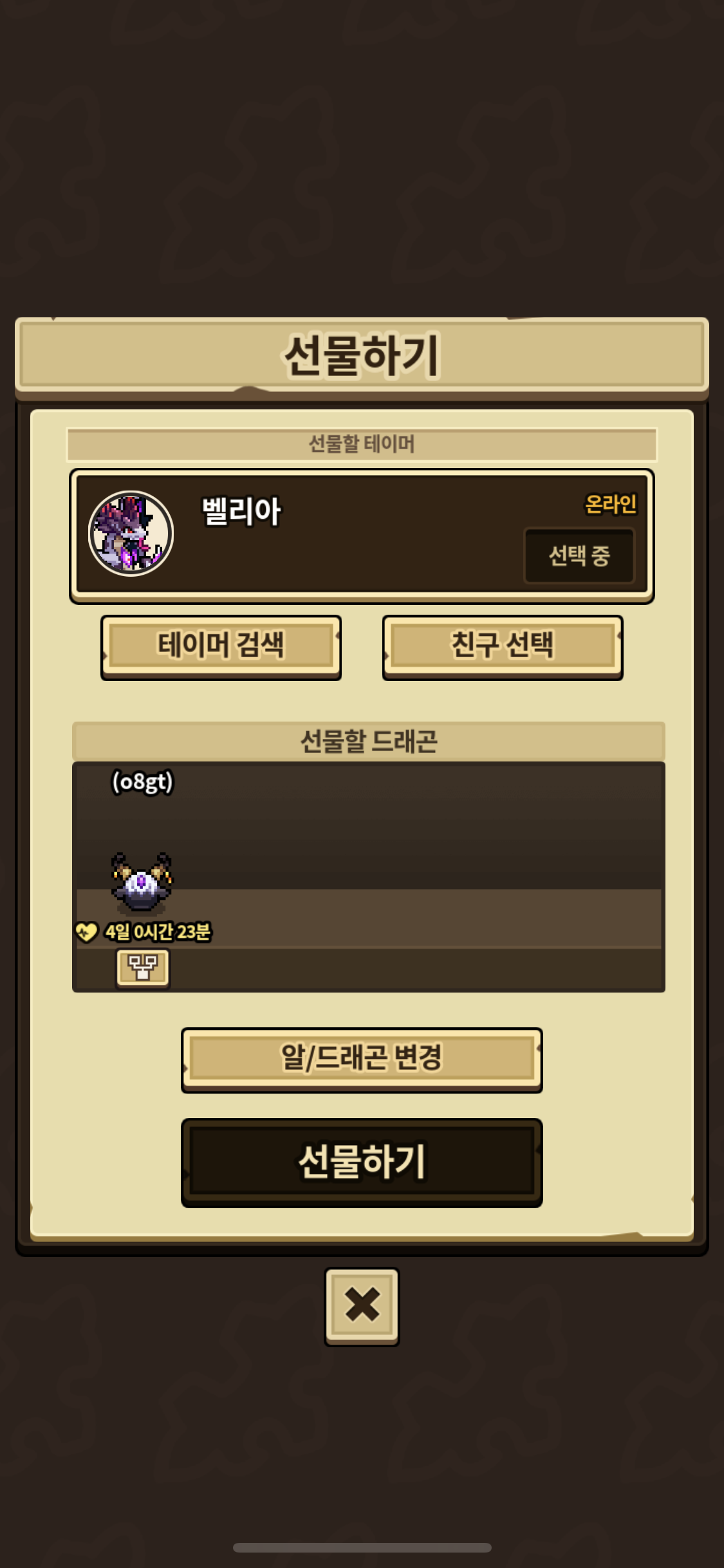Confirm with the dark 선물하기 button
Screen dimensions: 724x1568
coord(362,1162)
